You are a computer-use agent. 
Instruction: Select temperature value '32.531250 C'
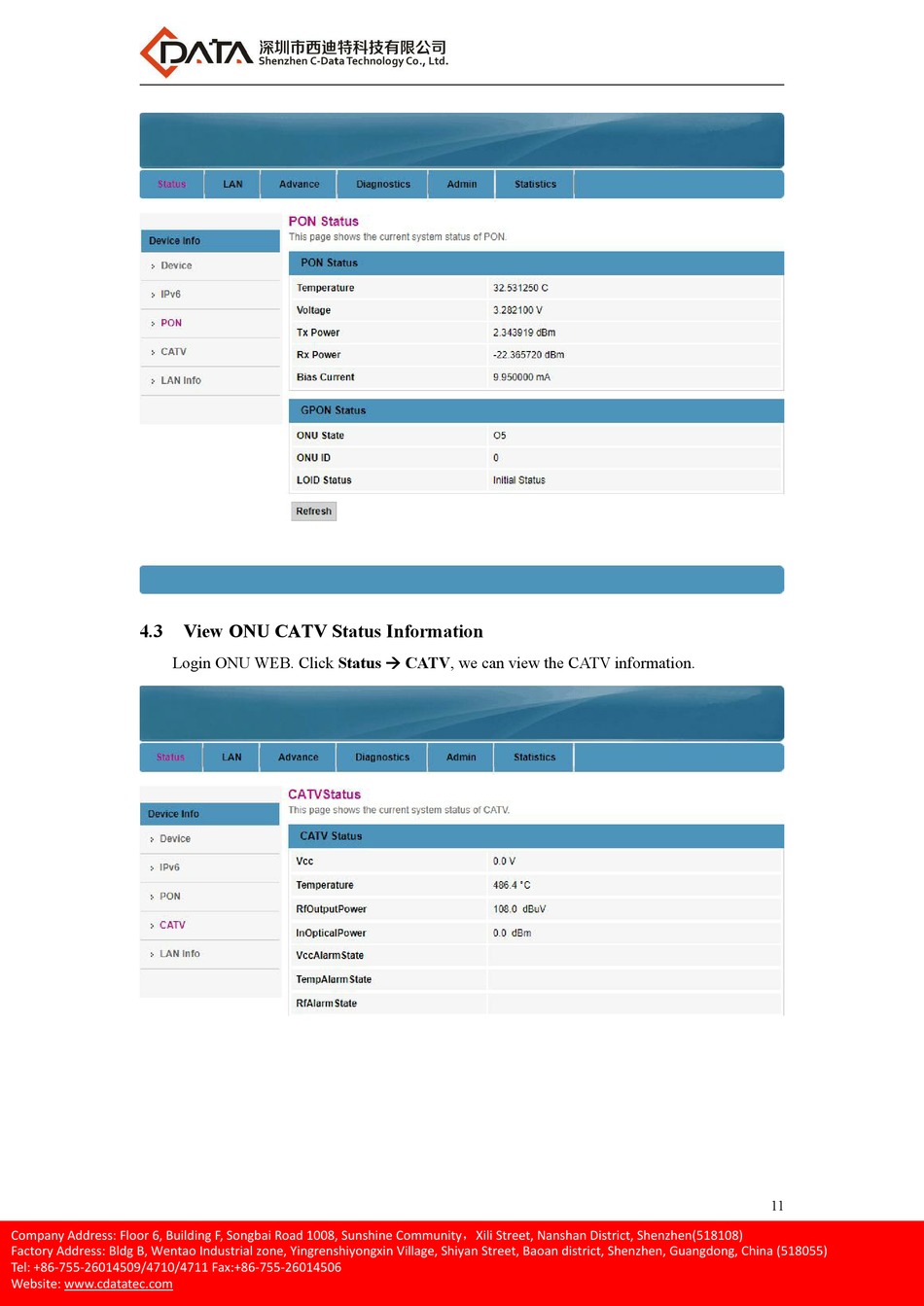tap(520, 288)
